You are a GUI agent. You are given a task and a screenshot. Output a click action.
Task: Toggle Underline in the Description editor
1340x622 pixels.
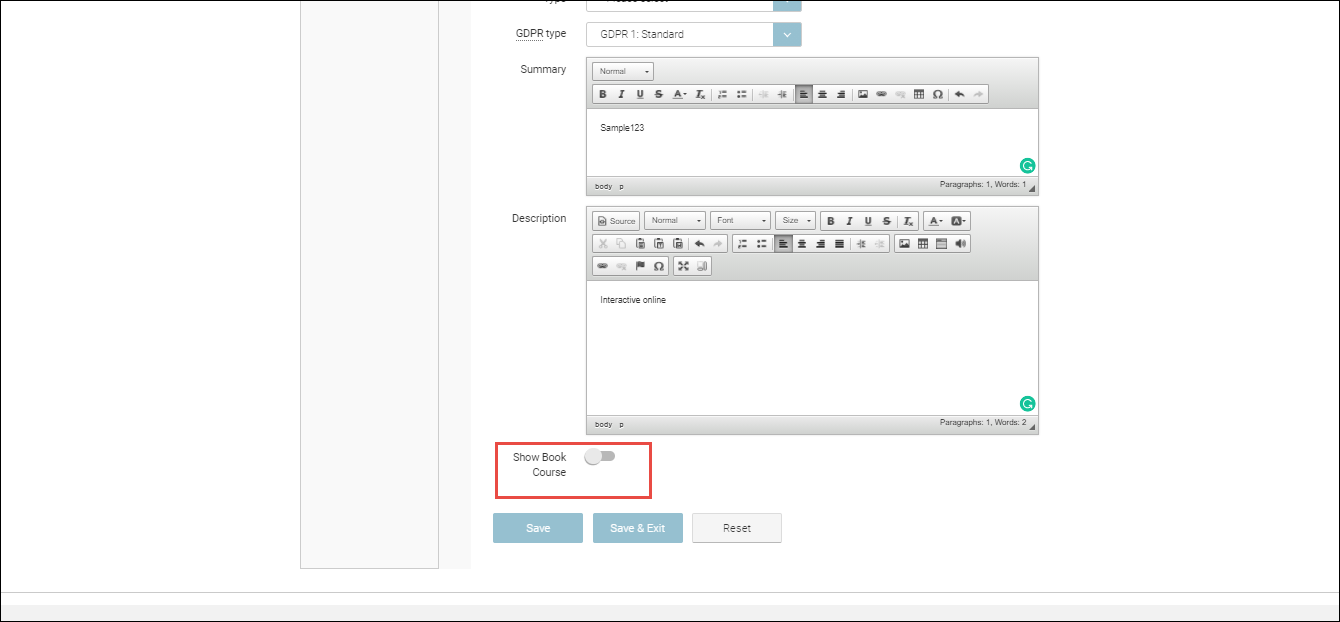(x=868, y=221)
